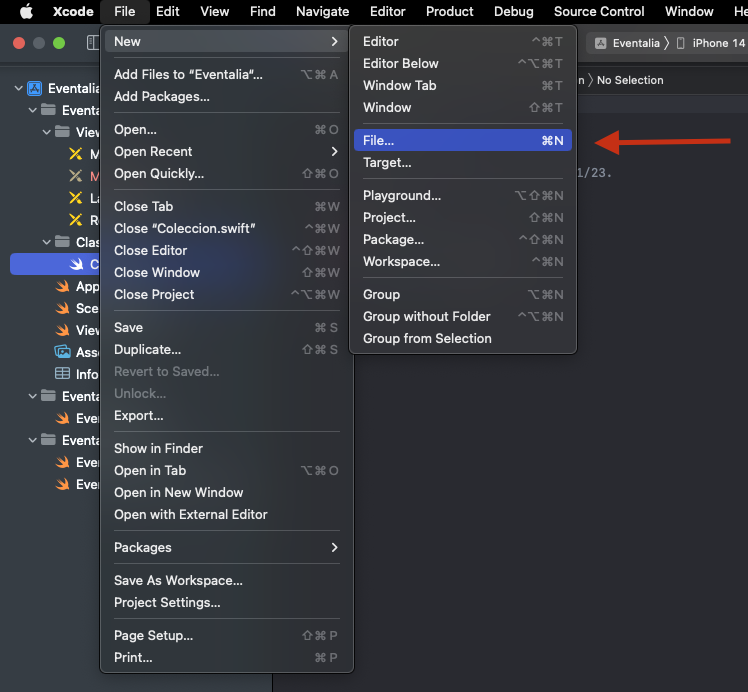Click Save As Workspace…
The image size is (748, 692).
[x=227, y=580]
